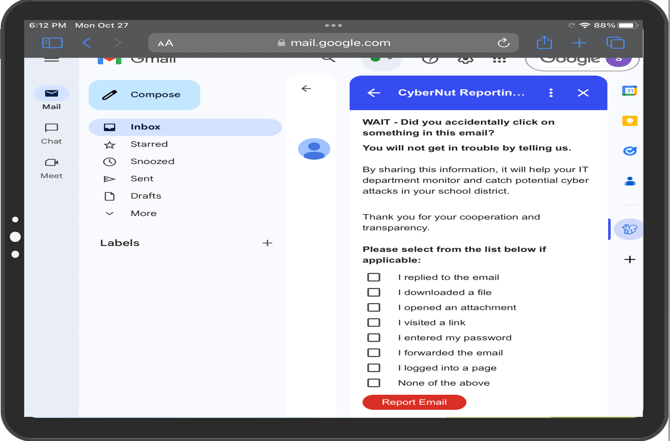Tick the "None of the above" checkbox
670x441 pixels.
tap(374, 382)
